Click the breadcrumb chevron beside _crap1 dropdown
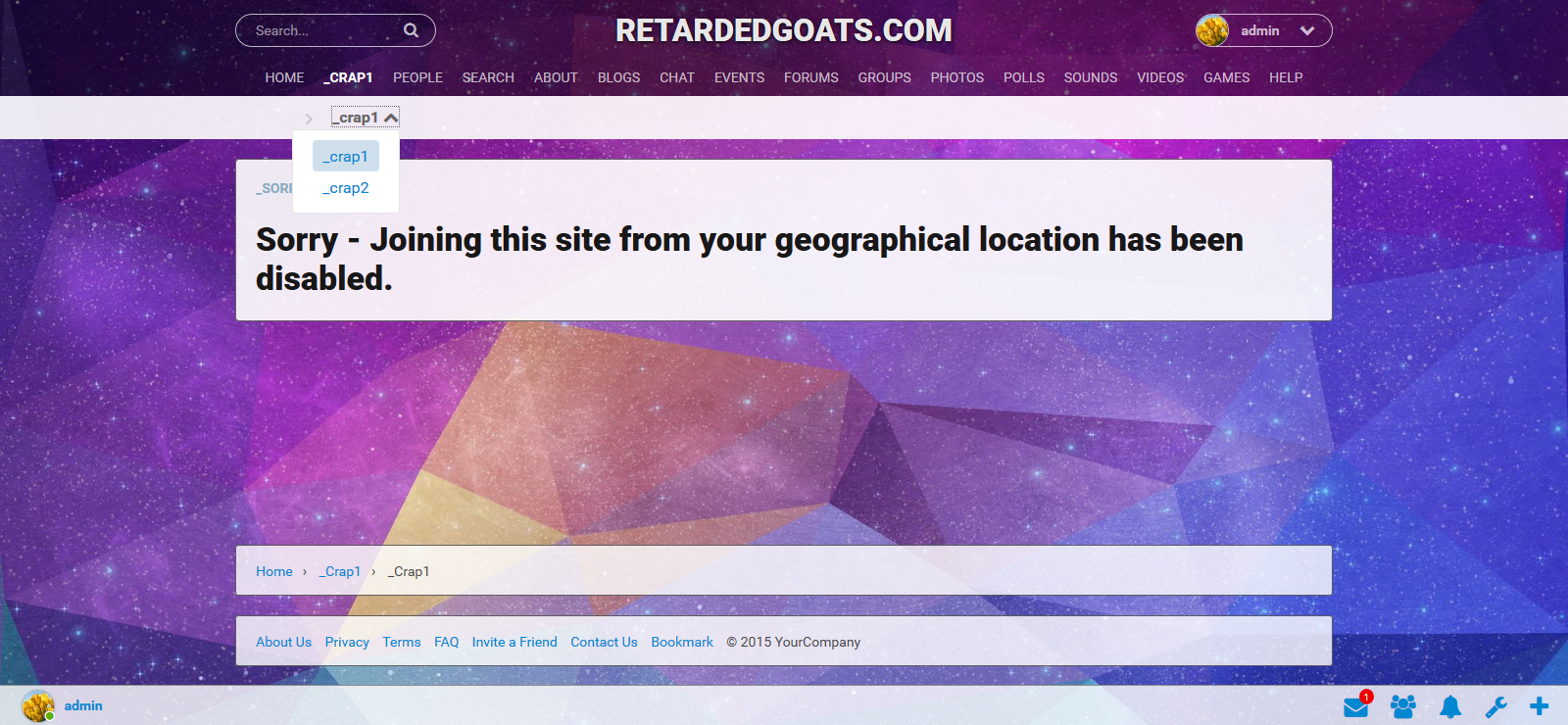The width and height of the screenshot is (1568, 725). [309, 119]
